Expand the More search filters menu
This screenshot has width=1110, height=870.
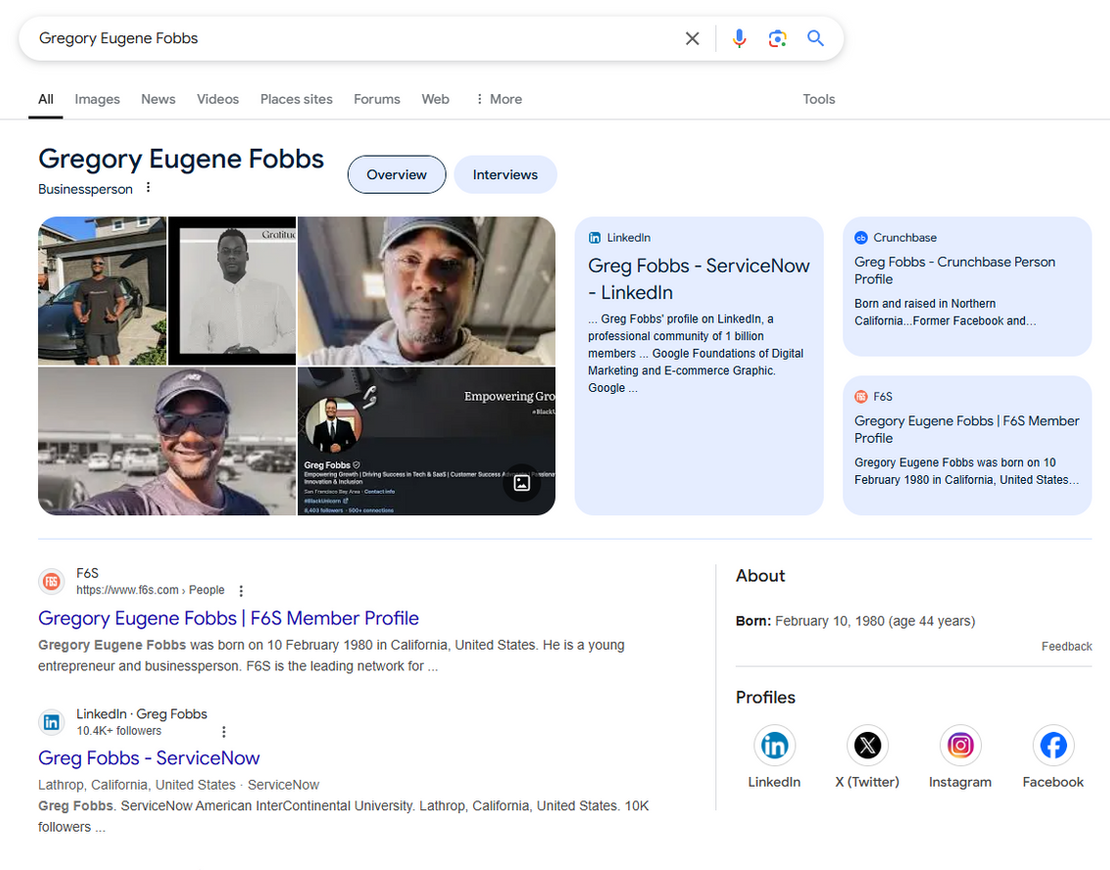[x=498, y=99]
